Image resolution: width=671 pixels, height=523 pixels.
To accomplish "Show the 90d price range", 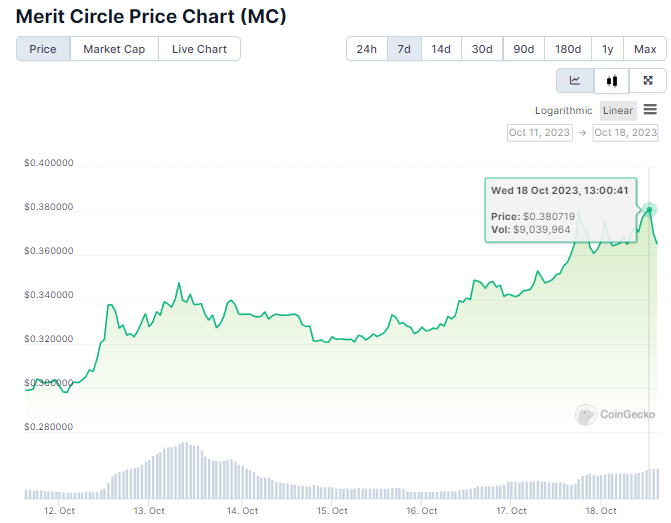I will click(523, 49).
